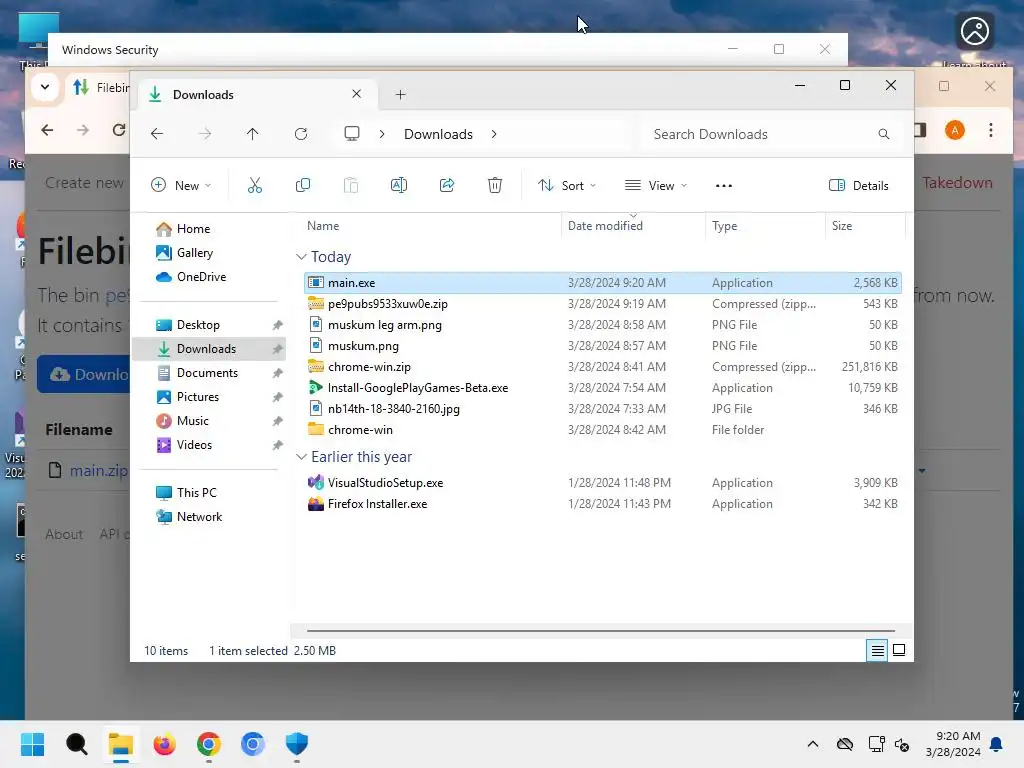Select VisualStudioSetup.exe file
Image resolution: width=1024 pixels, height=768 pixels.
tap(602, 483)
